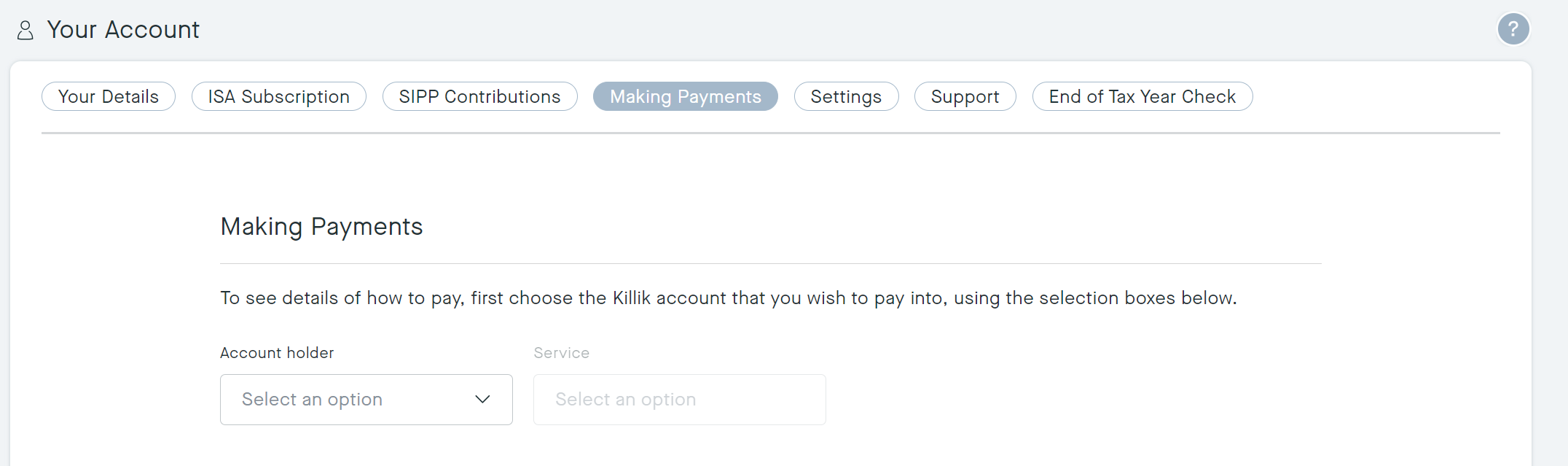Click the highlighted Making Payments pill button
Screen dimensions: 1568x466
[685, 96]
